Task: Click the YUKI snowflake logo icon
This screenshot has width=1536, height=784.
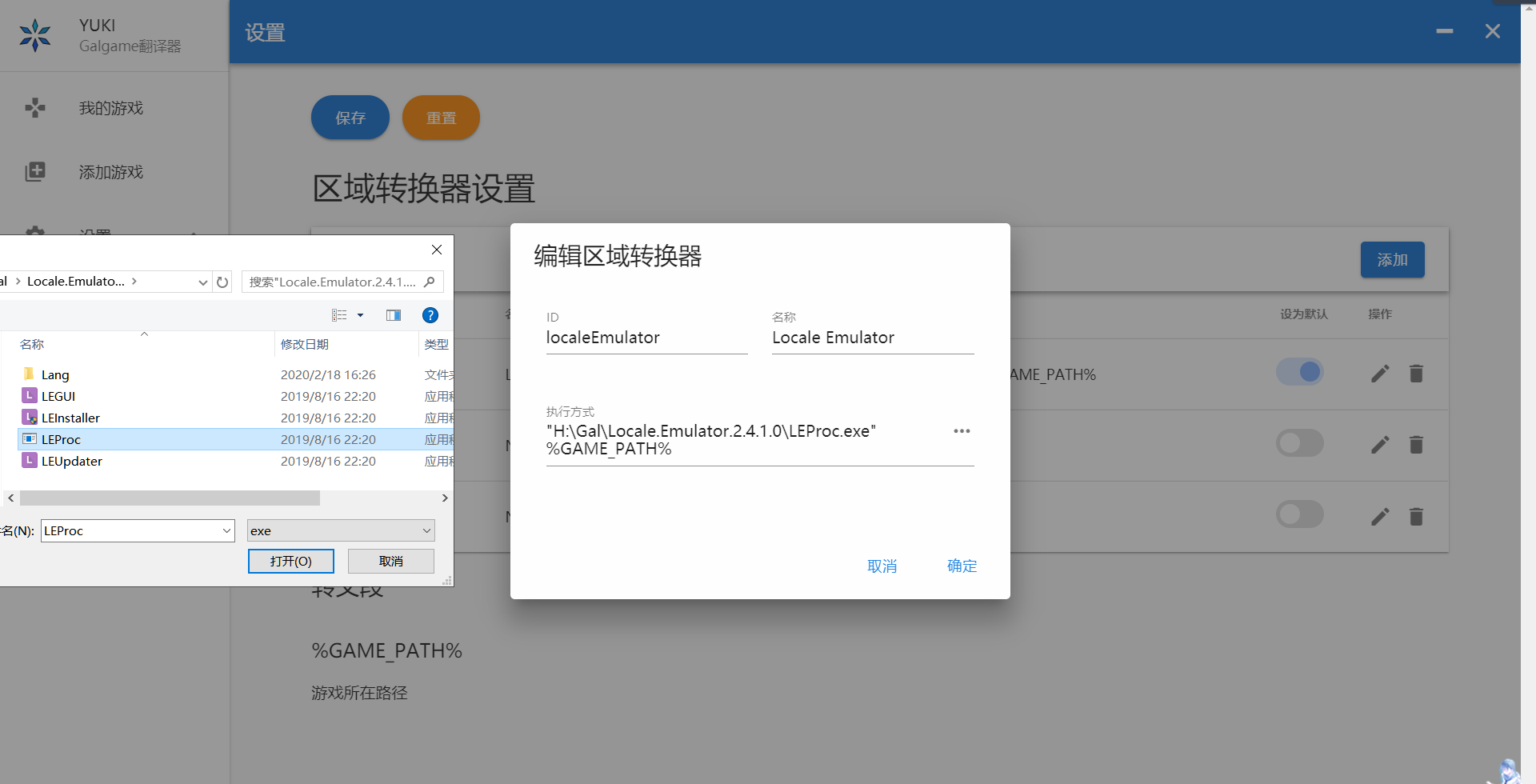Action: [x=35, y=35]
